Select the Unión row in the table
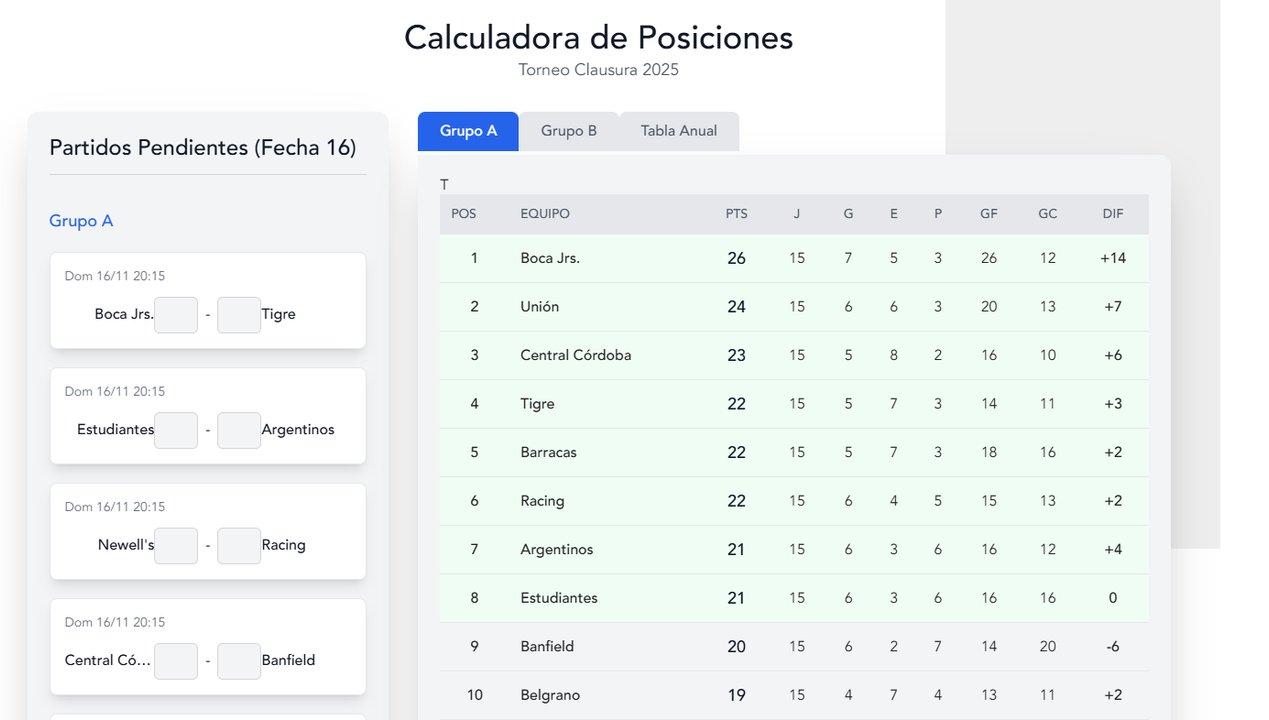 (x=790, y=306)
